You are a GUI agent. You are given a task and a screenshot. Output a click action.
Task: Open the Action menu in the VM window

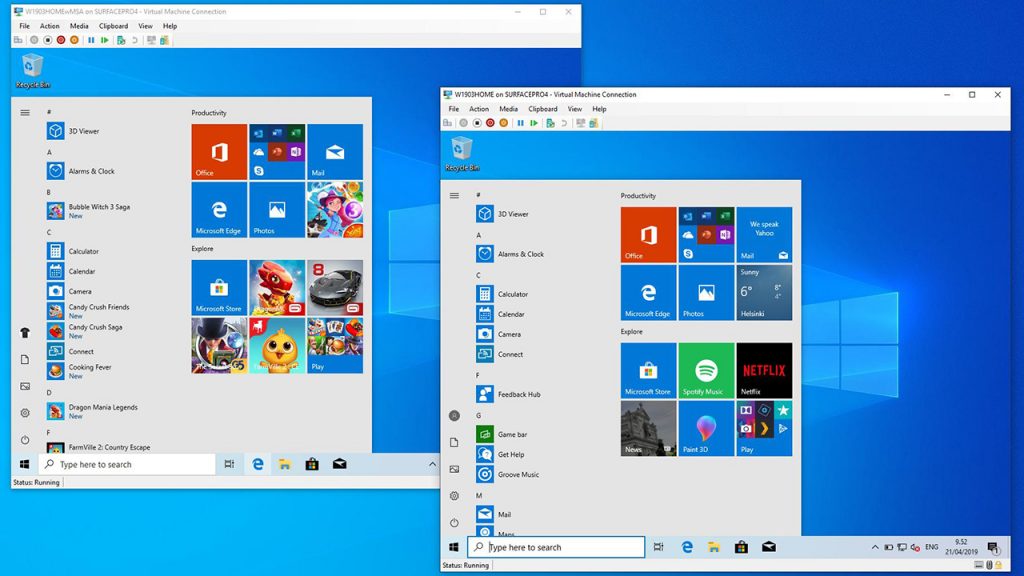tap(479, 108)
